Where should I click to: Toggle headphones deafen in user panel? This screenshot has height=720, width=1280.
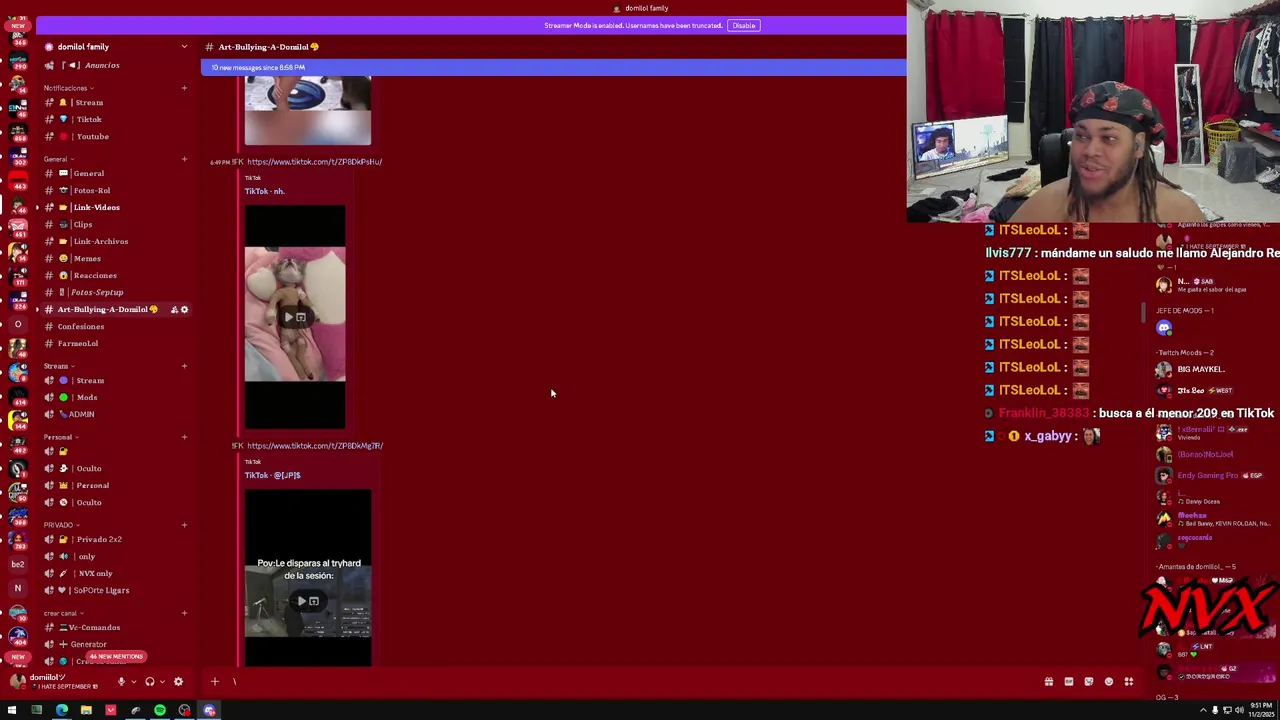(x=150, y=682)
